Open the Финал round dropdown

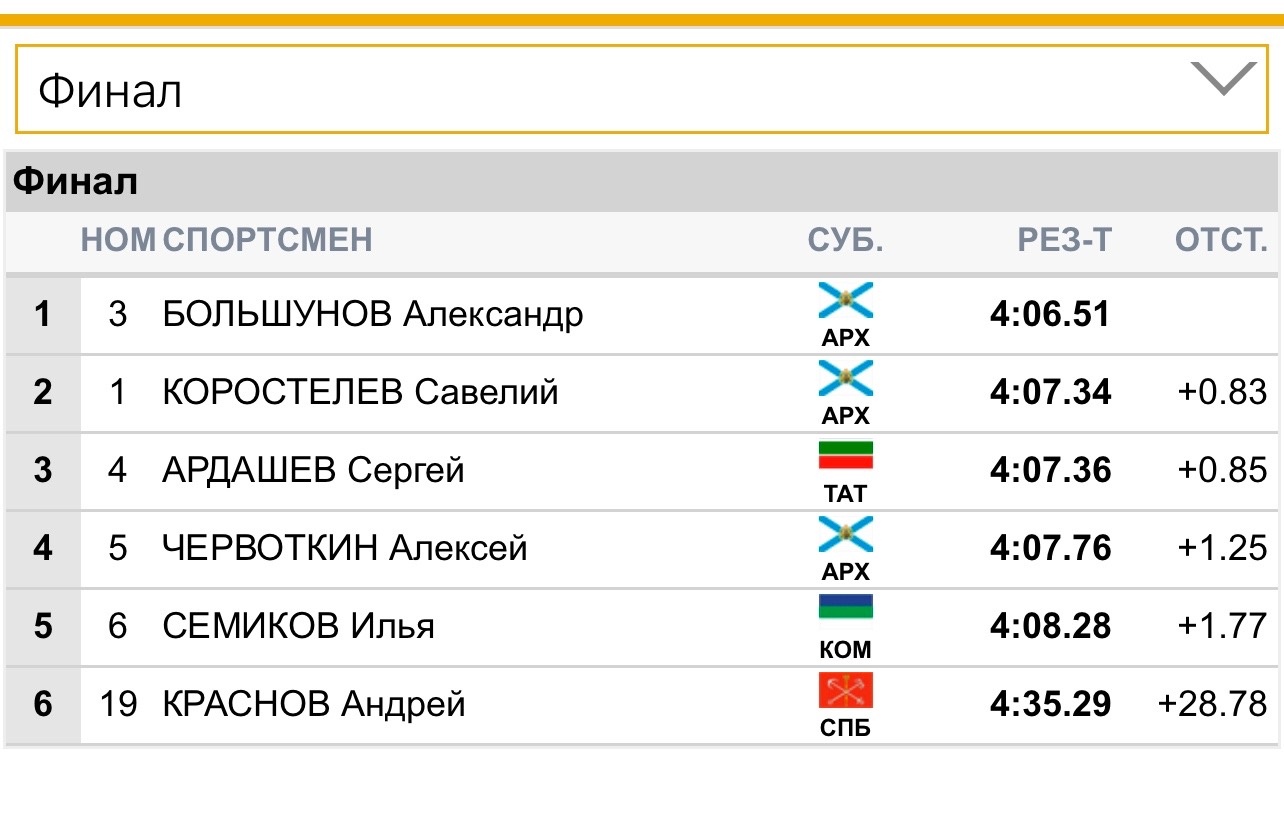tap(640, 91)
